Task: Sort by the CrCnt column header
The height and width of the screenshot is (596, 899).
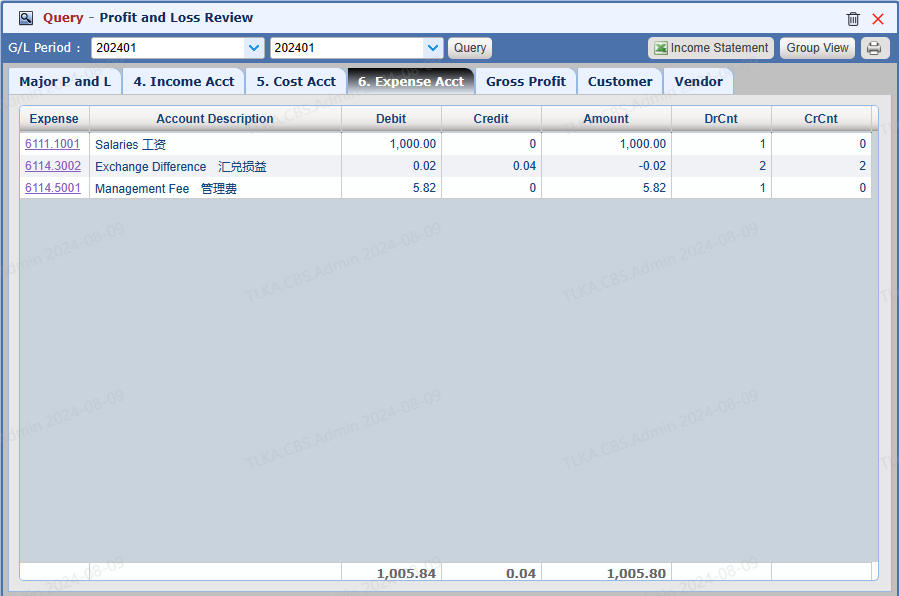Action: pyautogui.click(x=821, y=119)
